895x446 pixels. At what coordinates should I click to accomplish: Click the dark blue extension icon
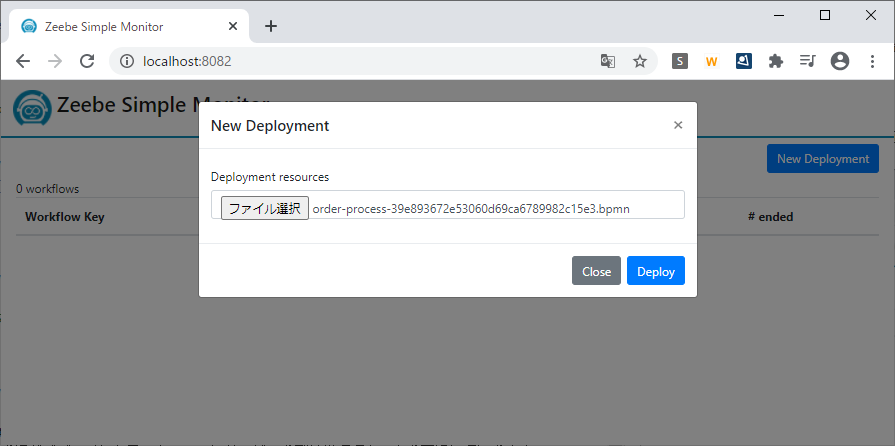point(744,61)
